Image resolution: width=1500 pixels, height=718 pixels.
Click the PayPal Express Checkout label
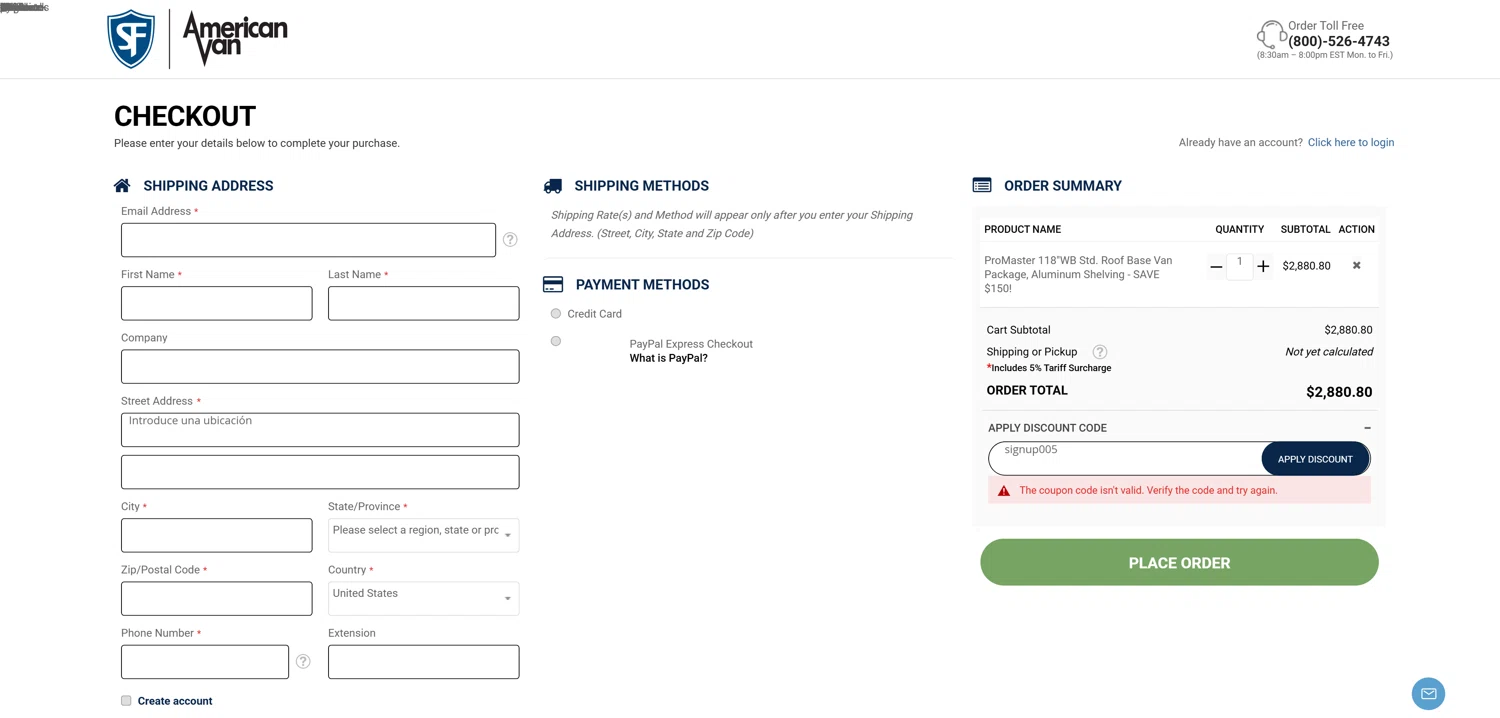(x=691, y=344)
